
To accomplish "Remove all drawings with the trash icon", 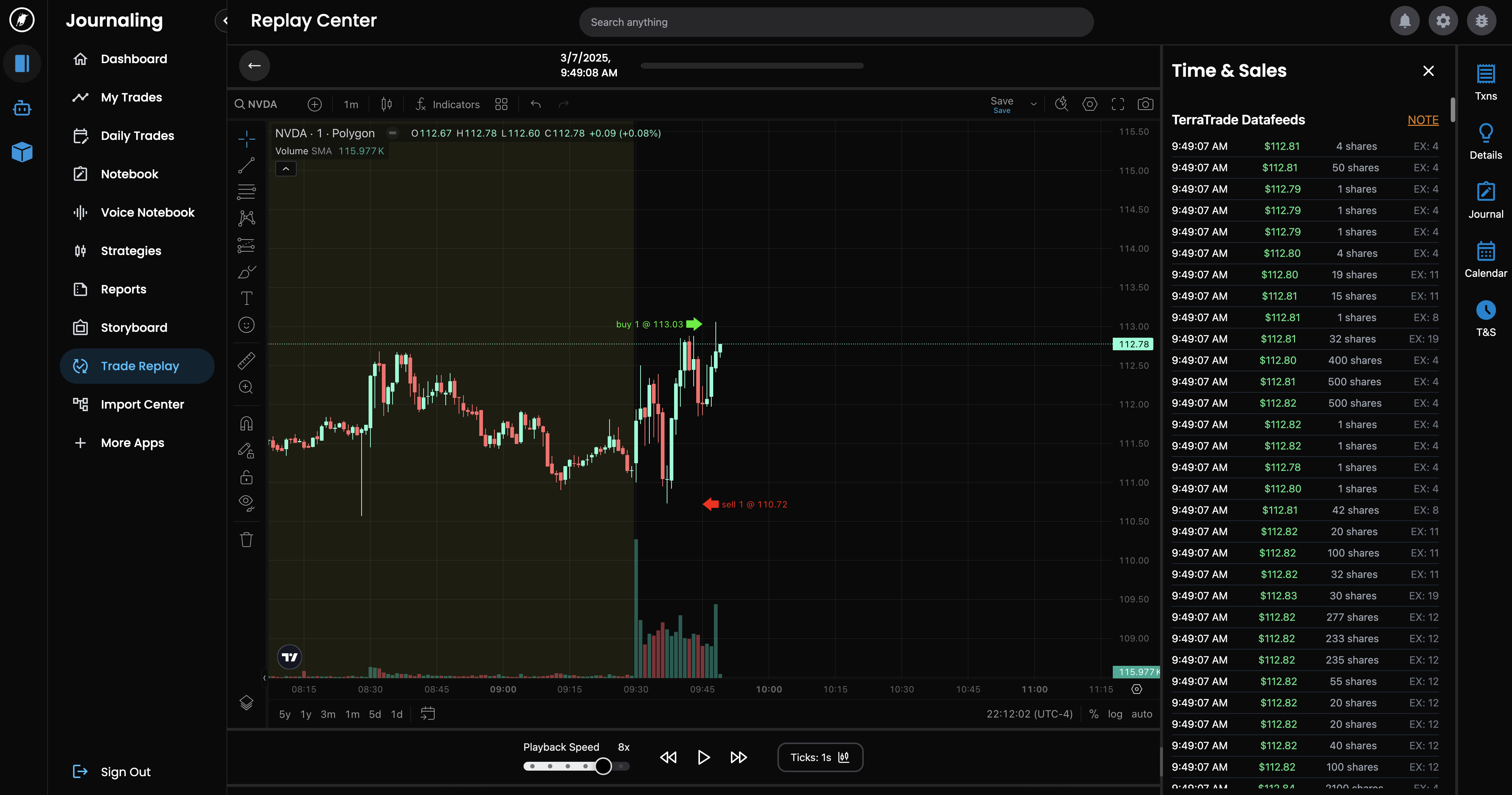I will coord(246,539).
